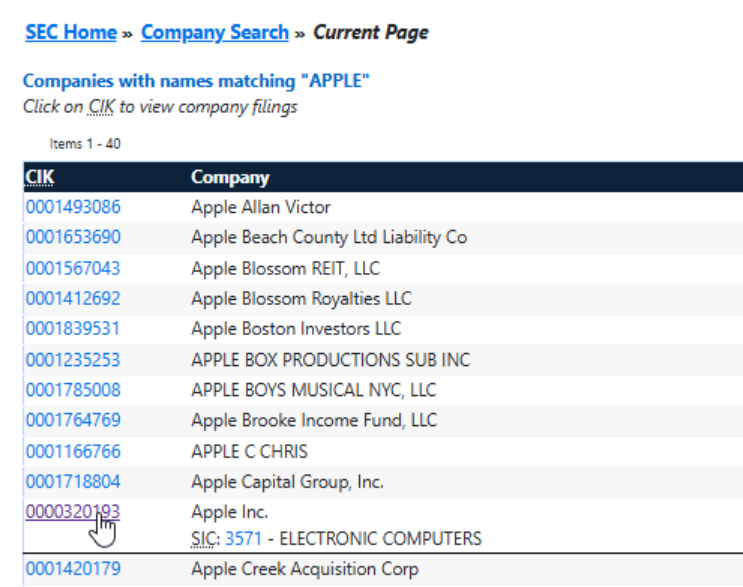
Task: Go to Company Search breadcrumb link
Action: 214,32
